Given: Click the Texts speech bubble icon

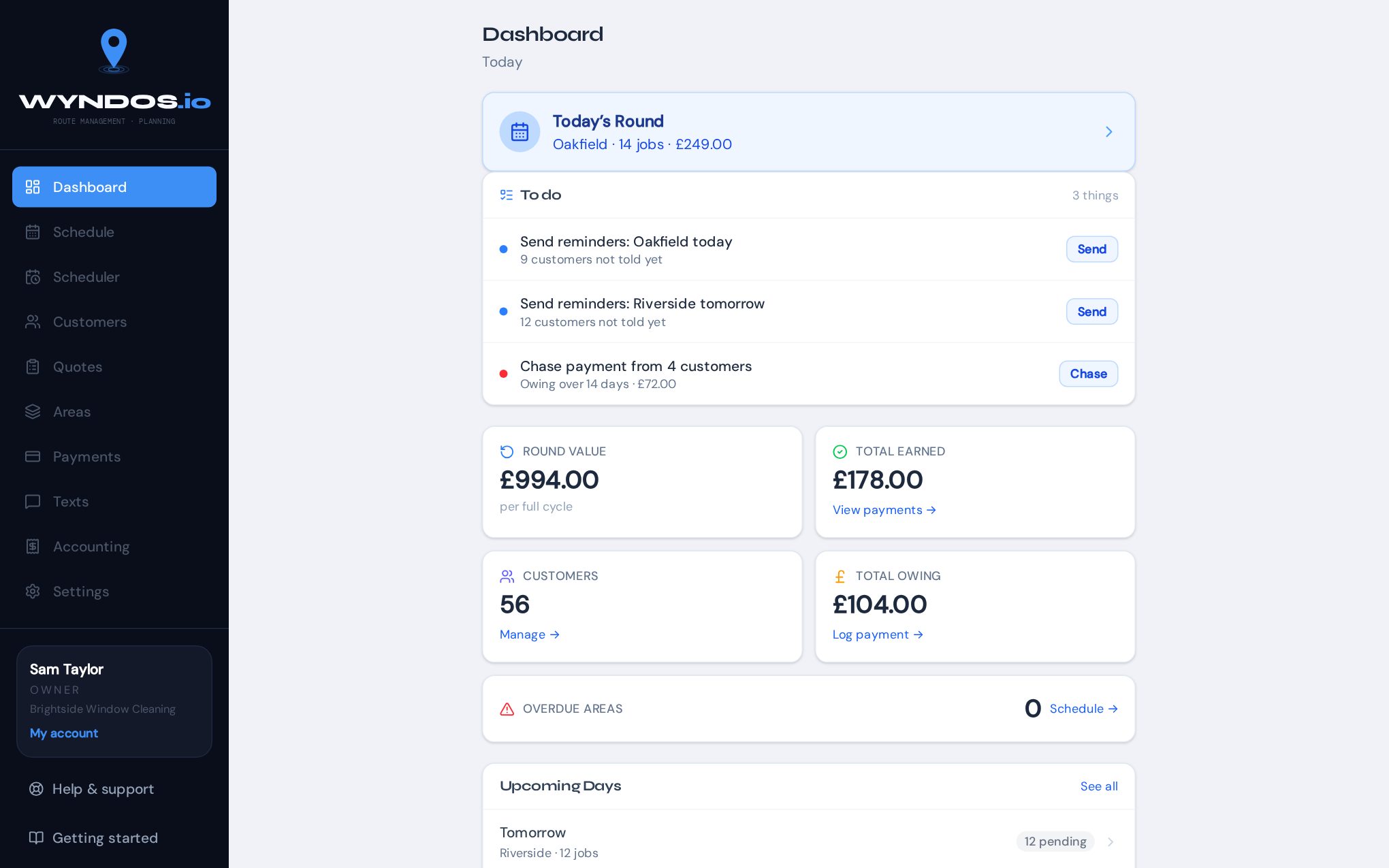Looking at the screenshot, I should click(33, 502).
